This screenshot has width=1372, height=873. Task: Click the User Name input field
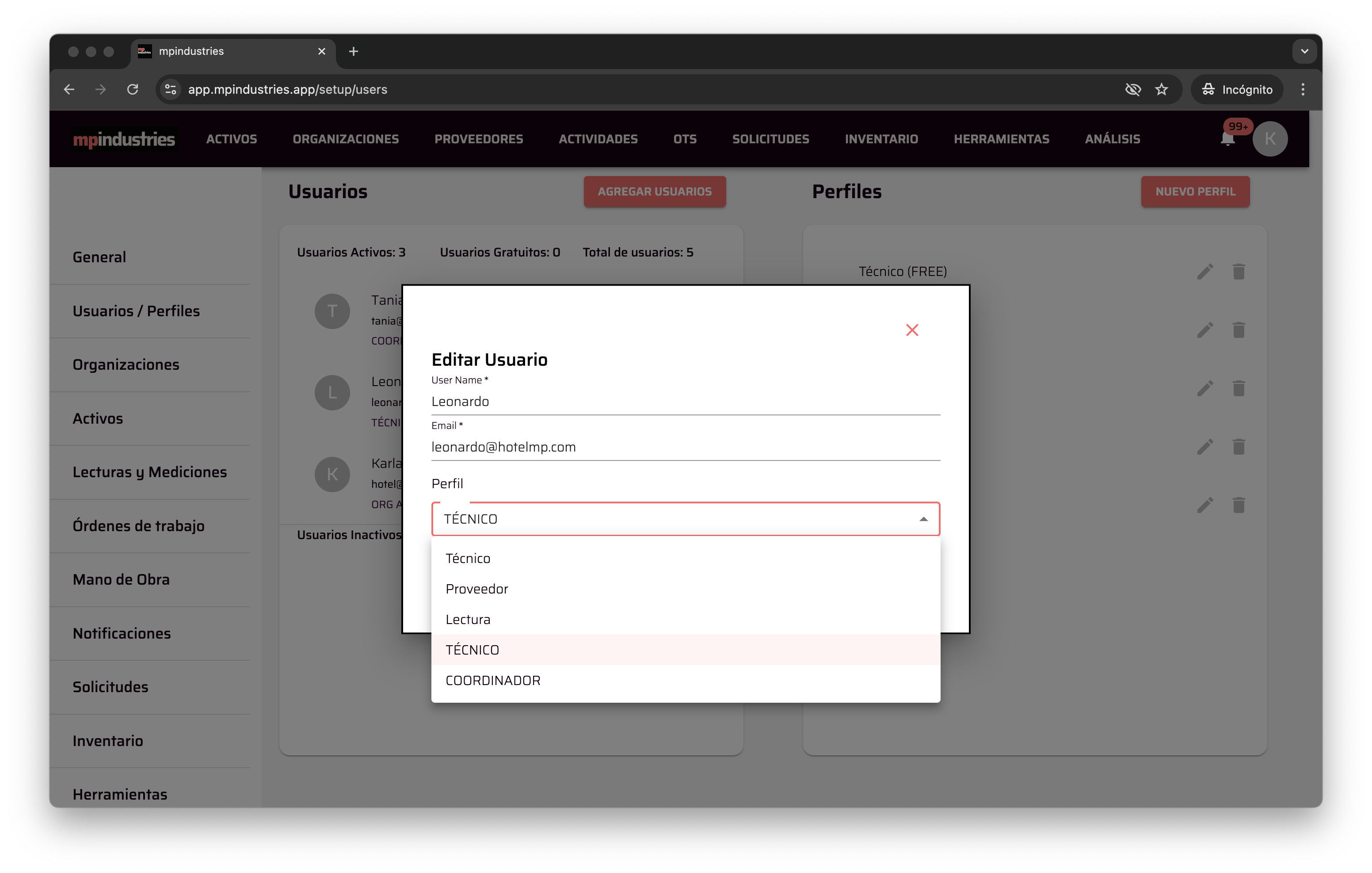[685, 402]
